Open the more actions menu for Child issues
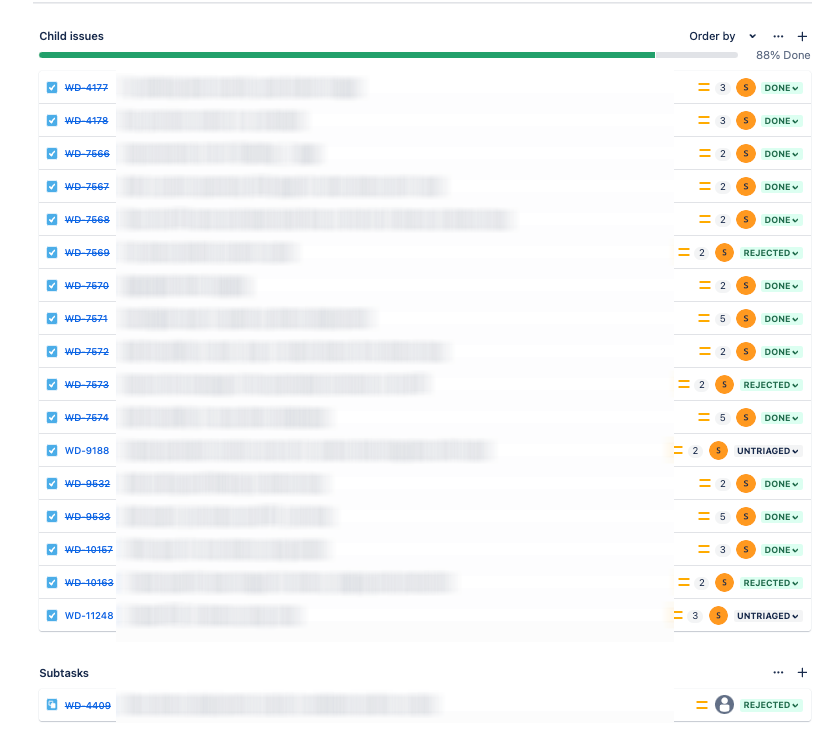 tap(778, 36)
